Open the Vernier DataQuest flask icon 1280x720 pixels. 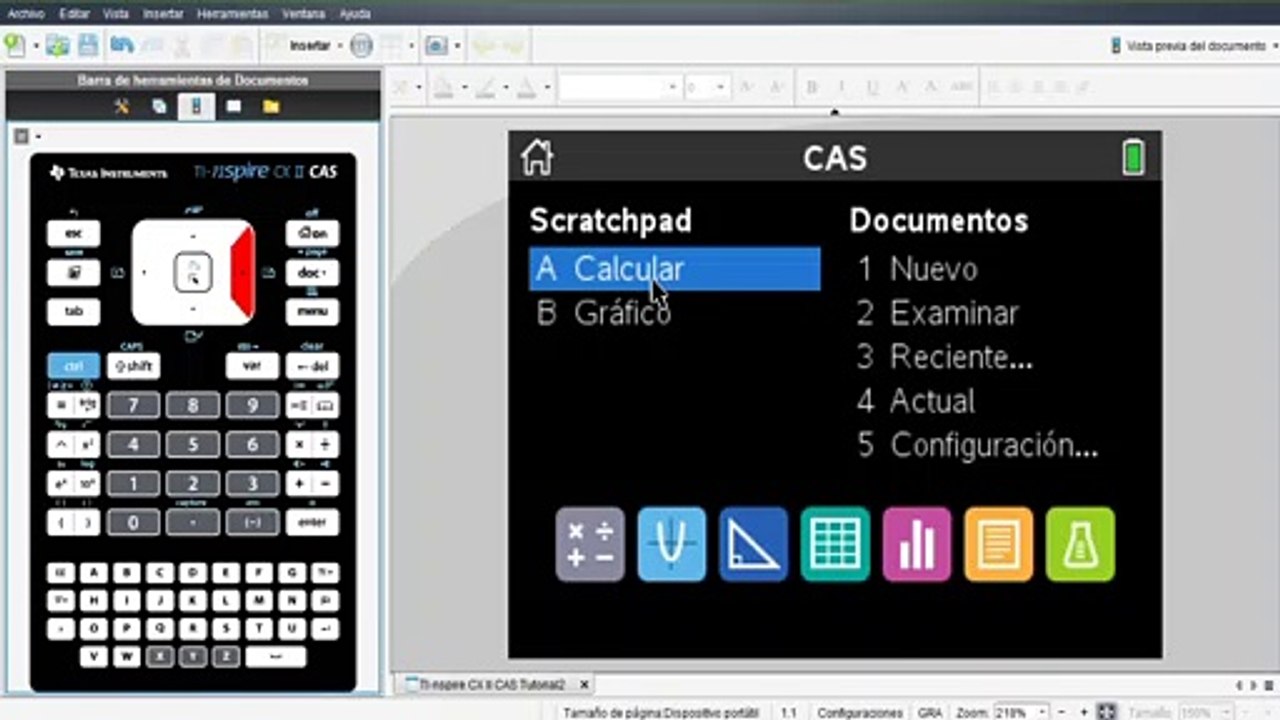(1080, 544)
